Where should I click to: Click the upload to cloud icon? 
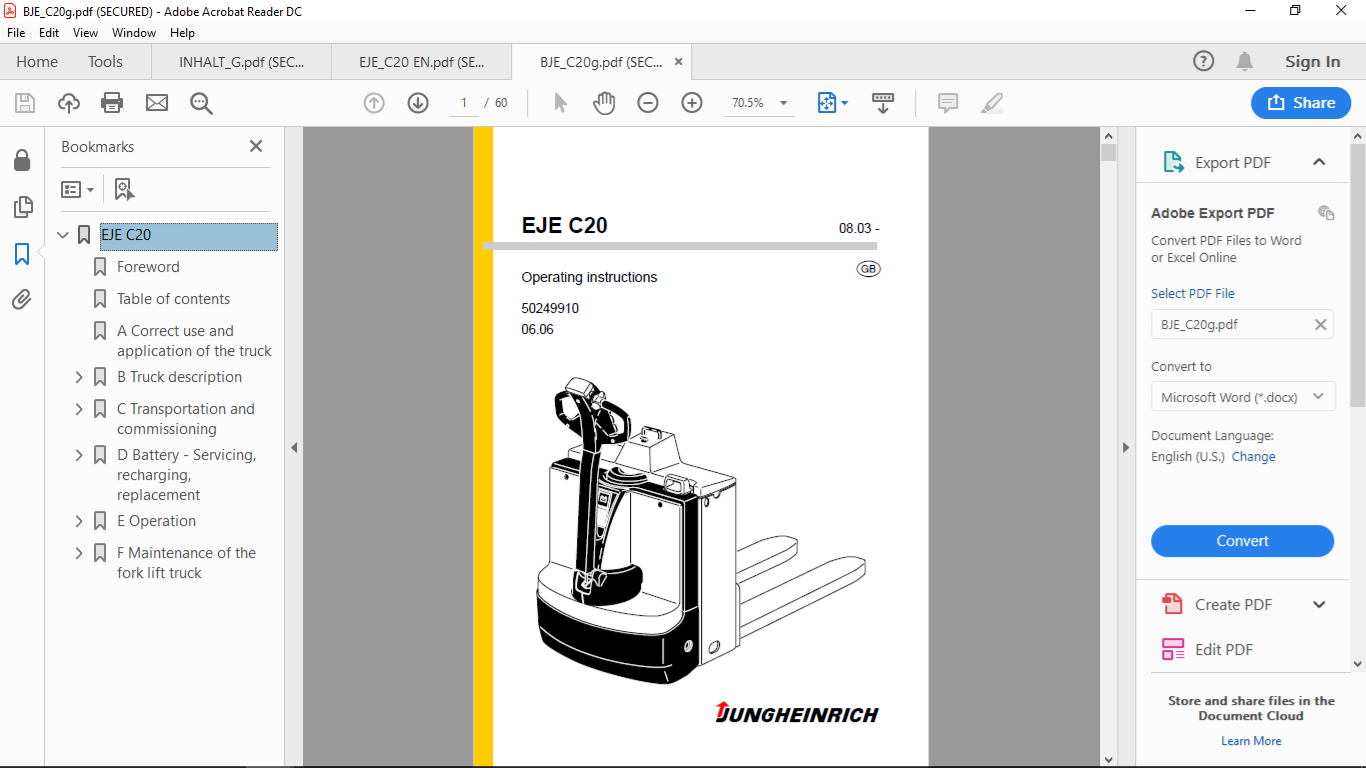click(69, 103)
